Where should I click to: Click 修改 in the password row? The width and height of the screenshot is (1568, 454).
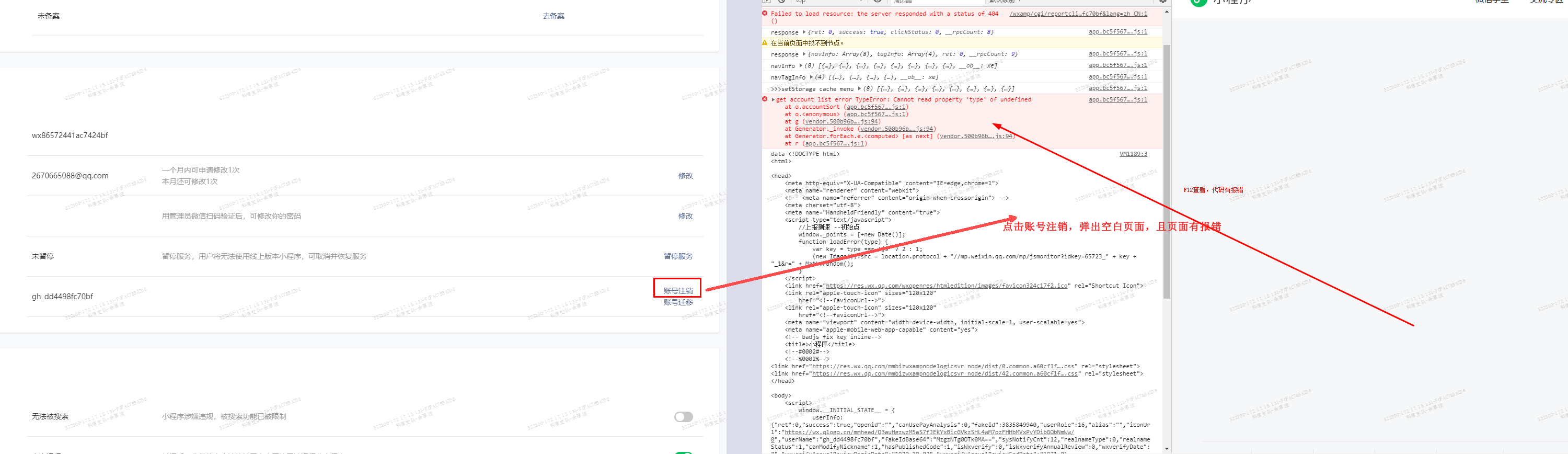pyautogui.click(x=685, y=215)
